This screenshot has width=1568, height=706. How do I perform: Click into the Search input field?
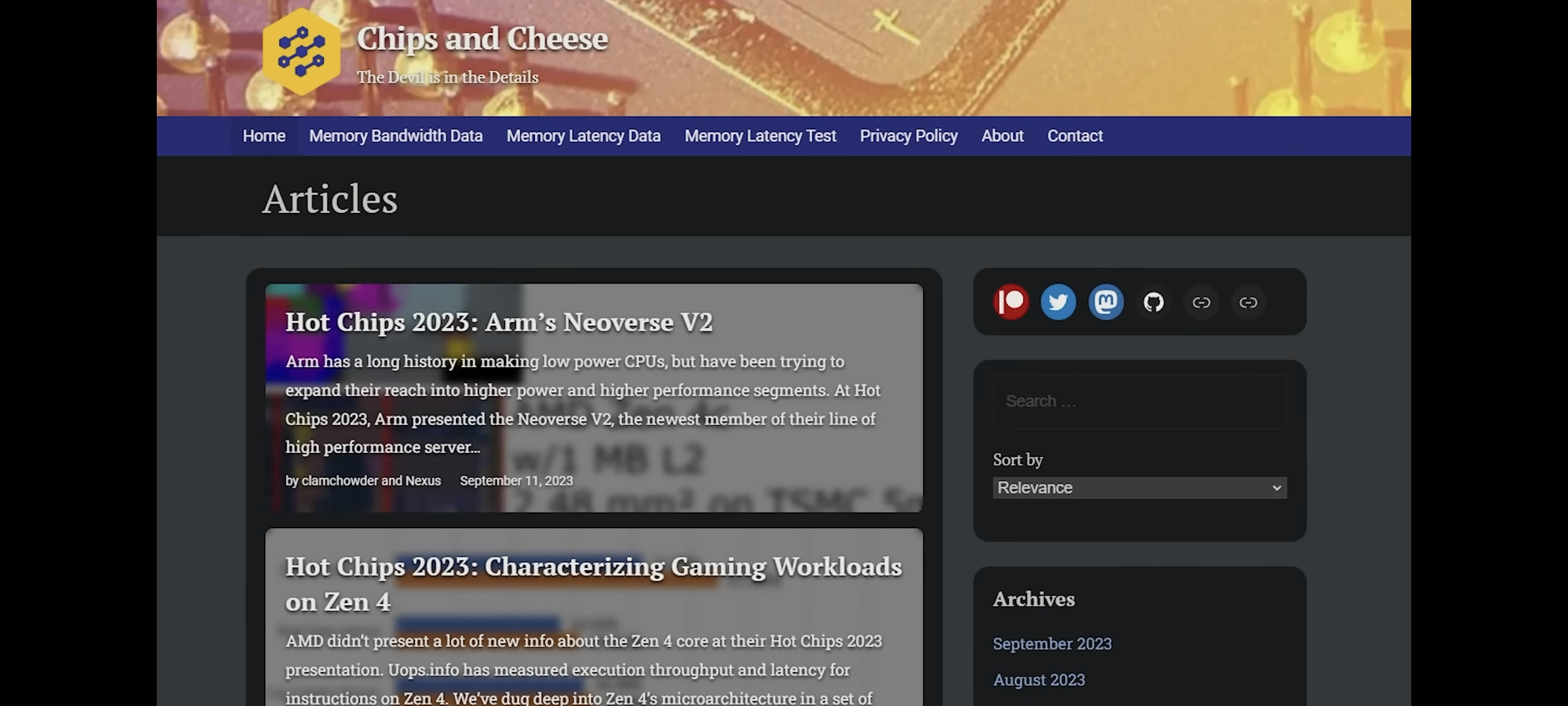[1140, 401]
